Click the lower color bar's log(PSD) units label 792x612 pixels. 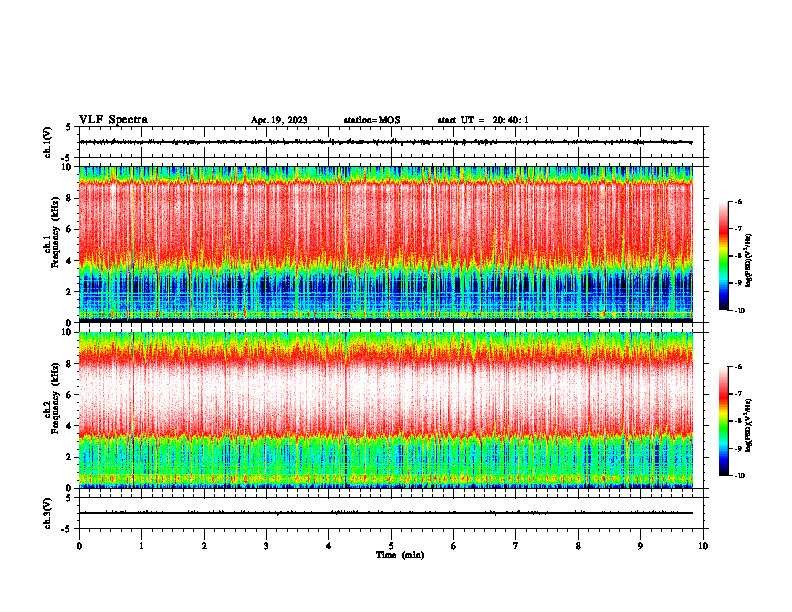pyautogui.click(x=749, y=426)
